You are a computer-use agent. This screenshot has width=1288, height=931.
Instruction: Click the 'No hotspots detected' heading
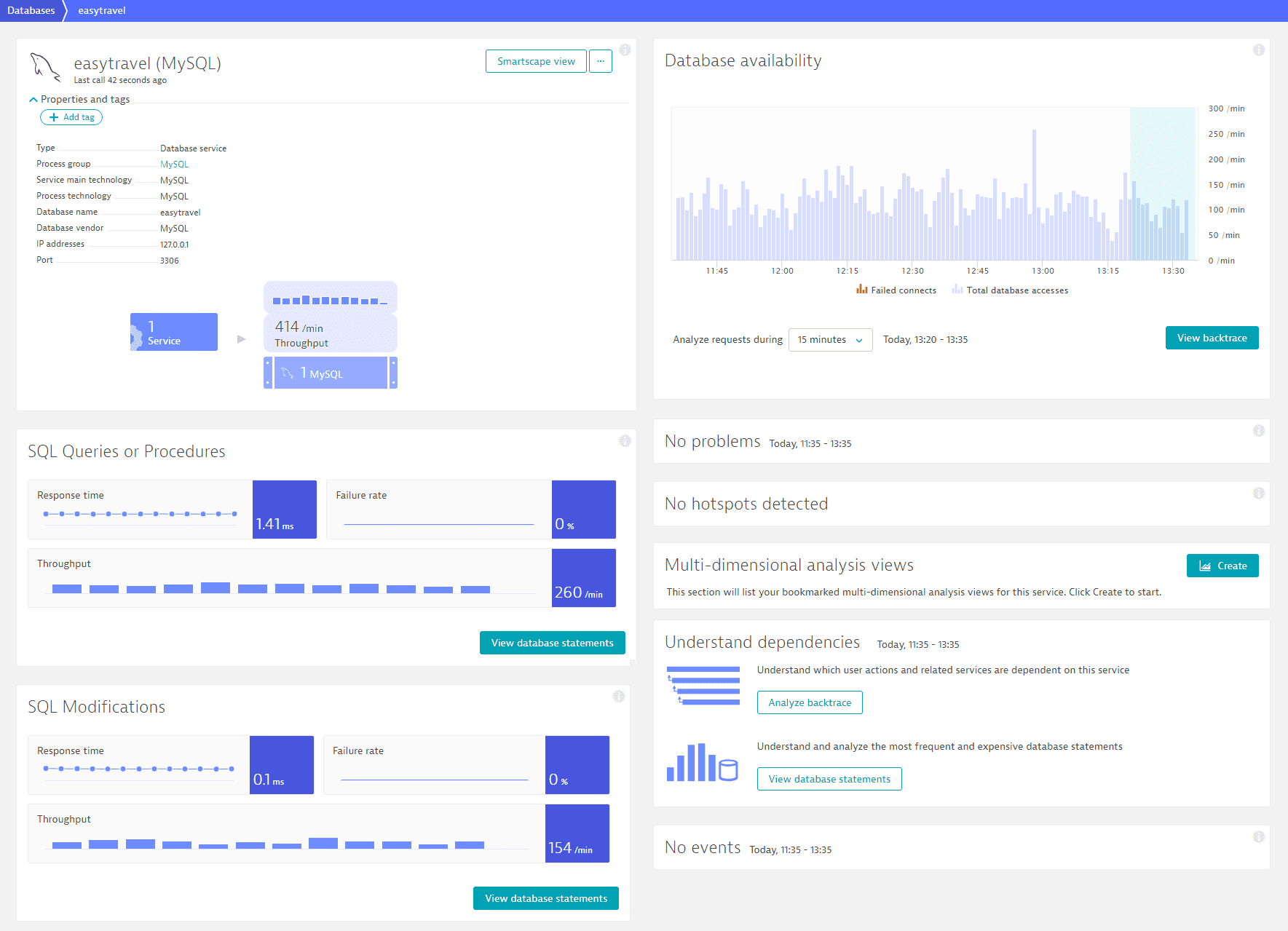746,504
